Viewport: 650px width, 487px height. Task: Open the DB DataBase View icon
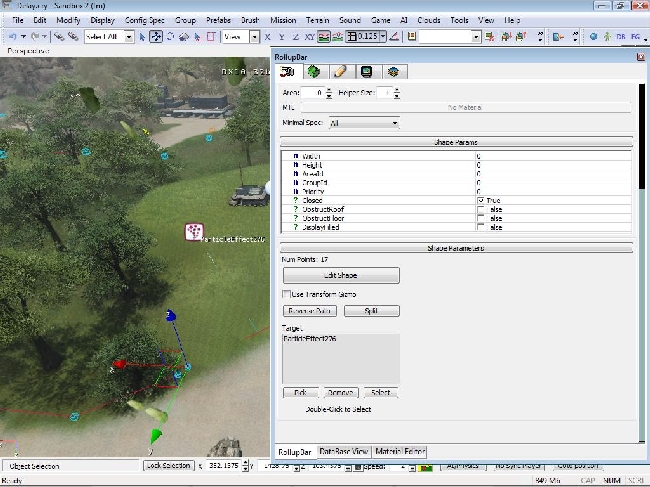[621, 37]
